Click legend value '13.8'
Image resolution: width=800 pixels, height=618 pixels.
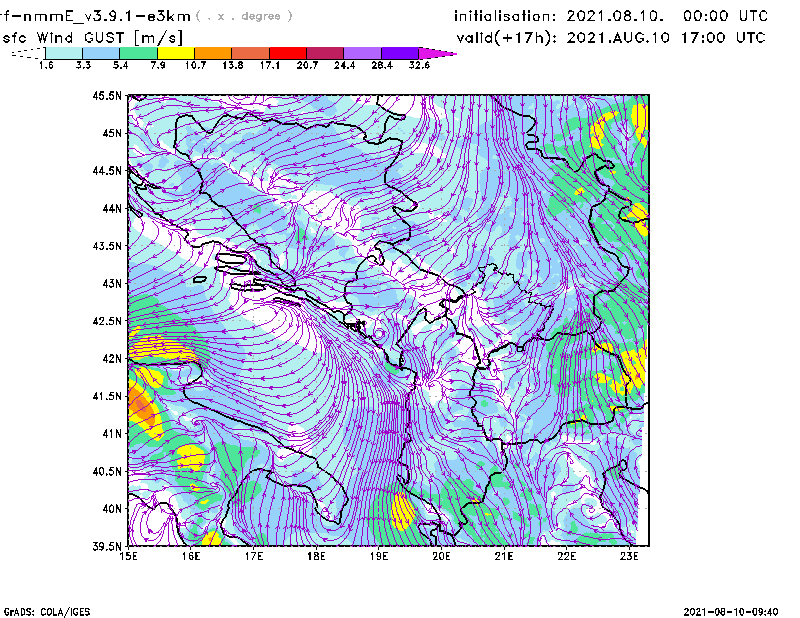[233, 65]
